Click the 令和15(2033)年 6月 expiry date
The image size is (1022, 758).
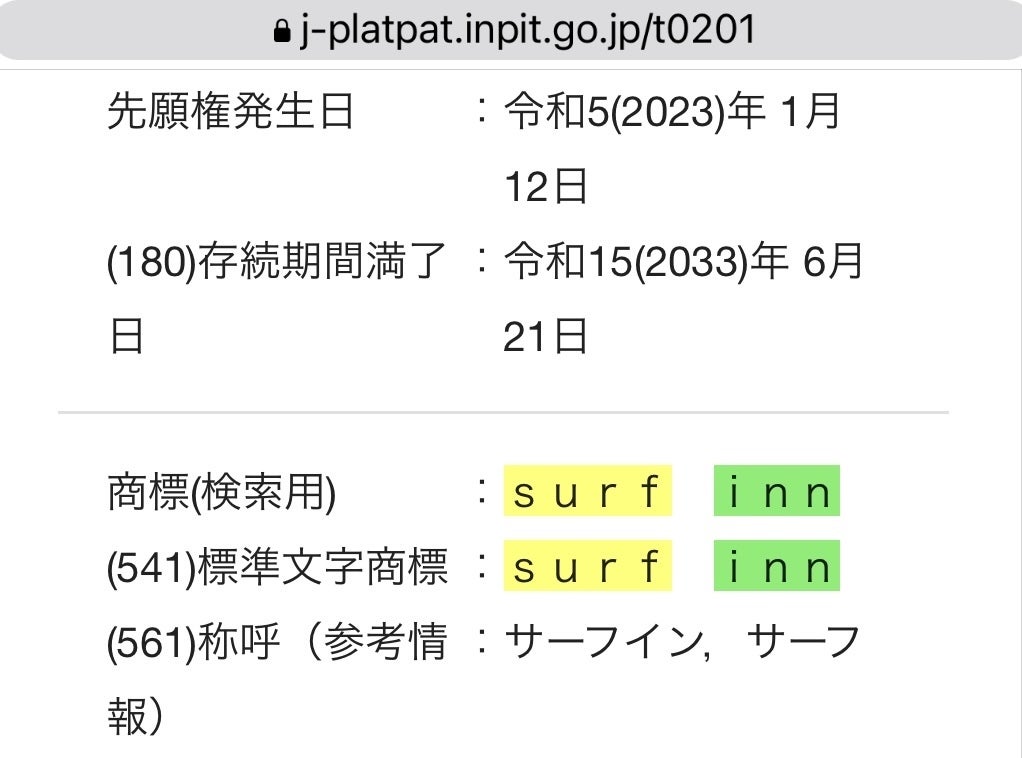point(683,263)
